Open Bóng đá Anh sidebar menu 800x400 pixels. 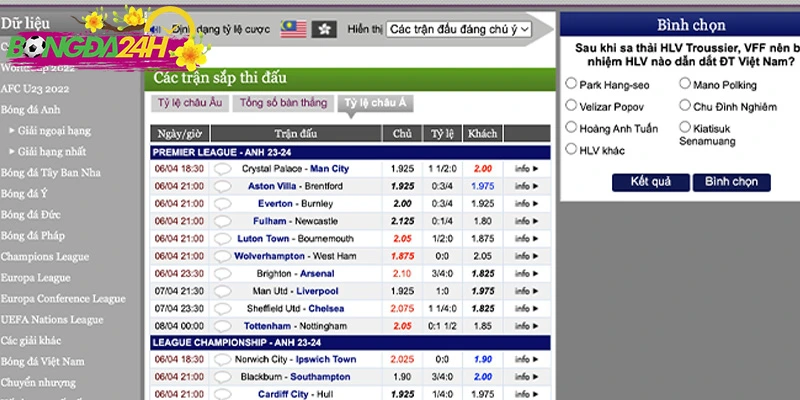[x=31, y=110]
